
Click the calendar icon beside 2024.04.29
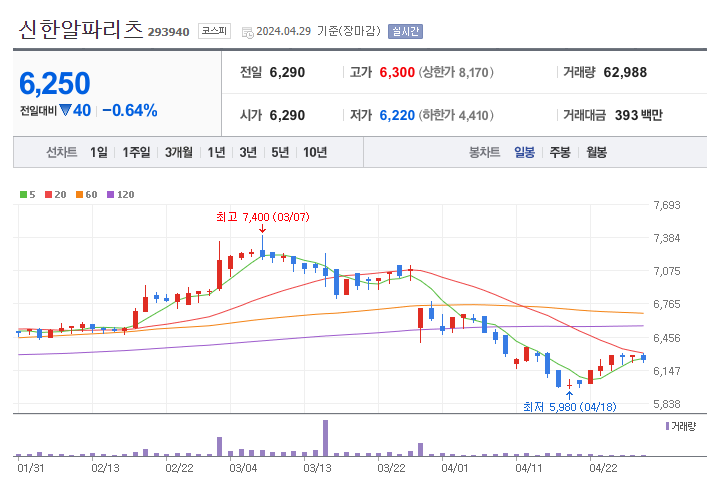(248, 32)
